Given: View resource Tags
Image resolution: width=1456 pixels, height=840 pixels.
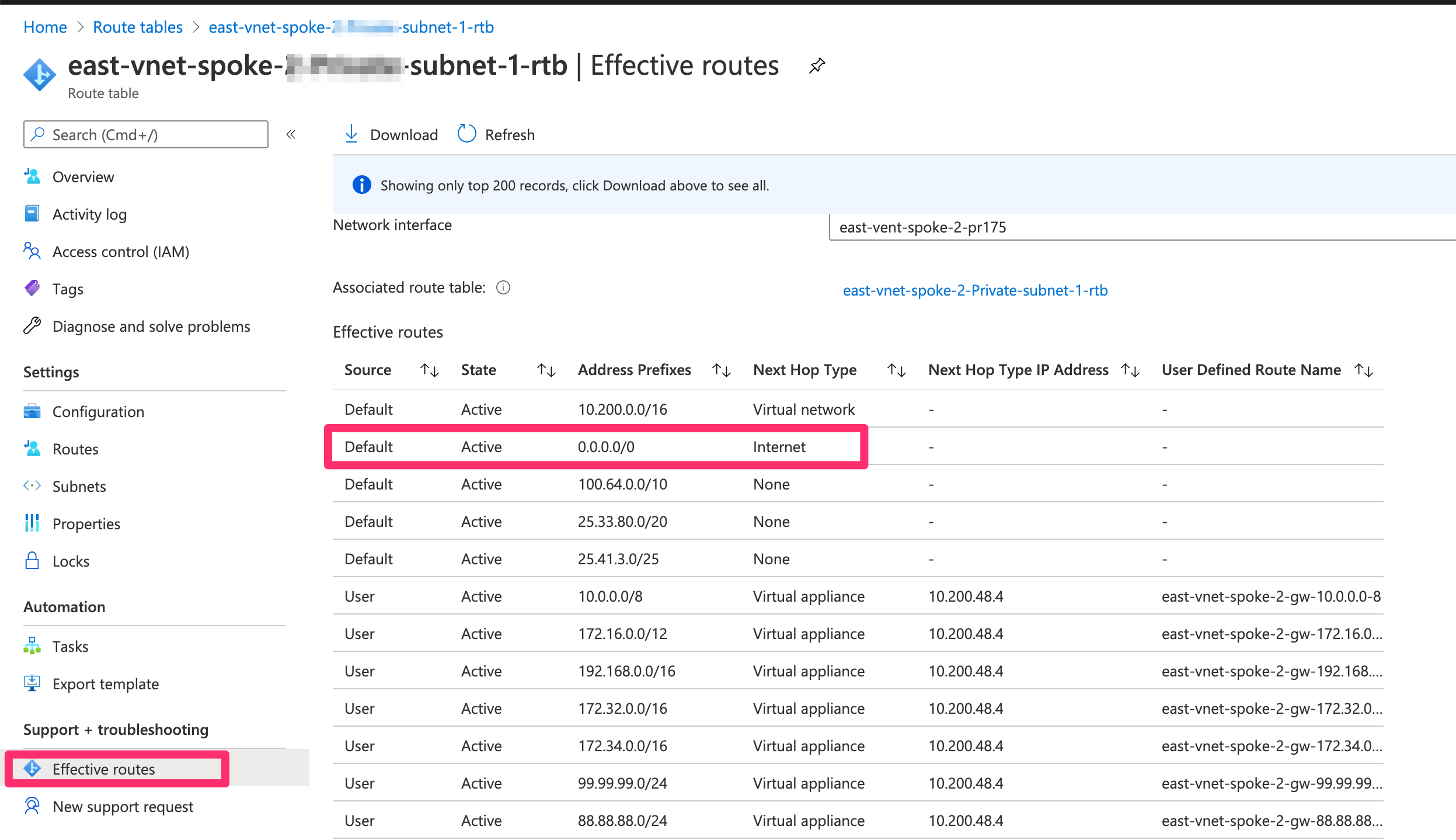Looking at the screenshot, I should pos(68,289).
